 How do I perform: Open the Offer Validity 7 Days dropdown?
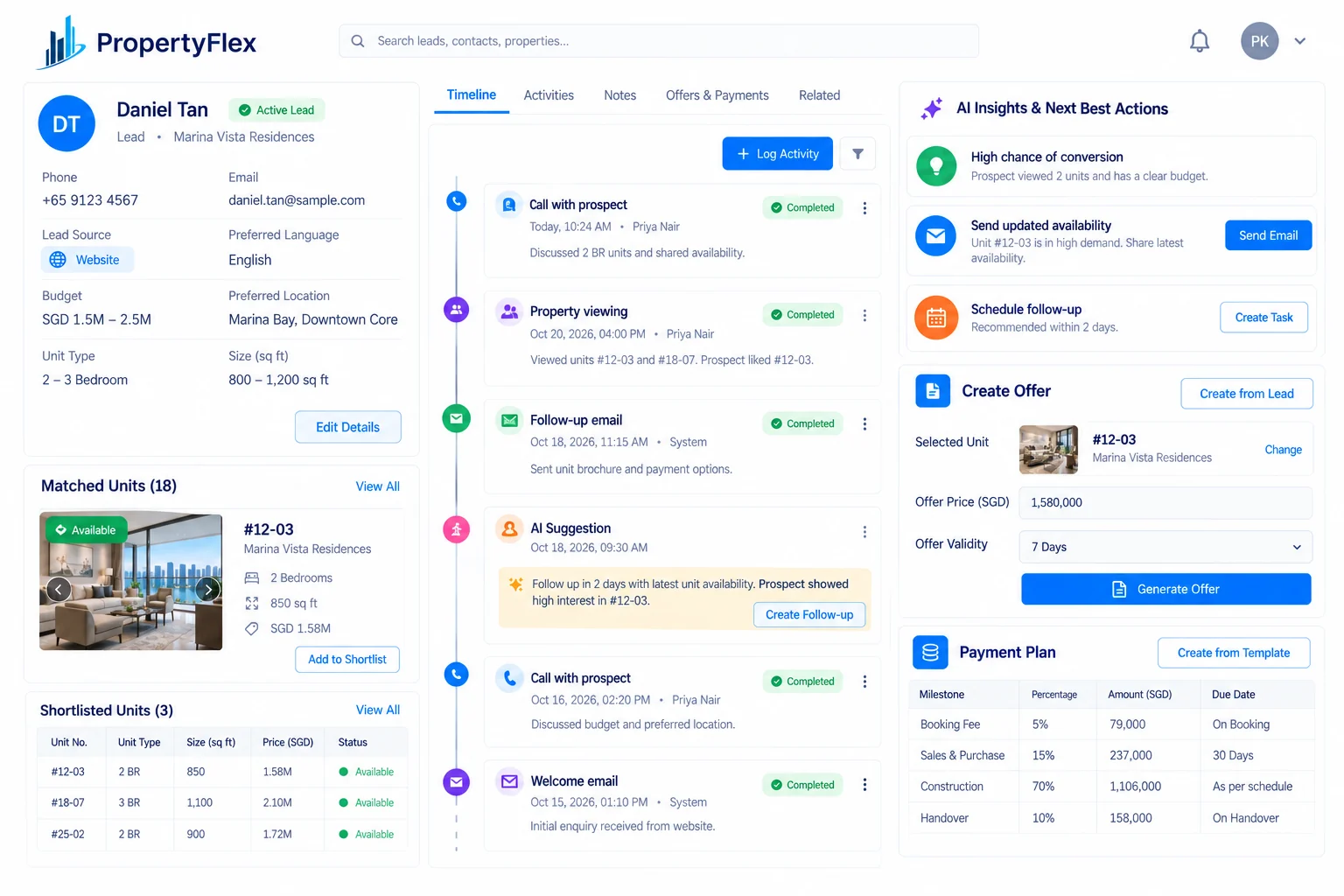[x=1165, y=547]
